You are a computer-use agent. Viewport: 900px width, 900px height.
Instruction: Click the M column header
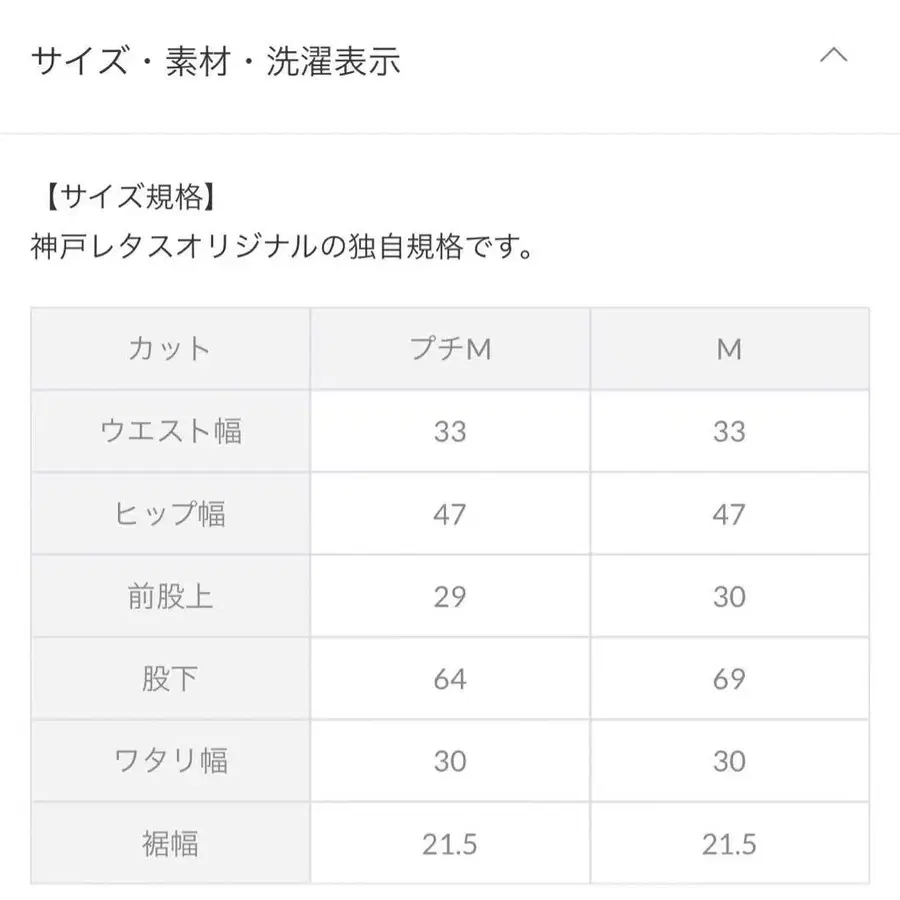(x=729, y=349)
